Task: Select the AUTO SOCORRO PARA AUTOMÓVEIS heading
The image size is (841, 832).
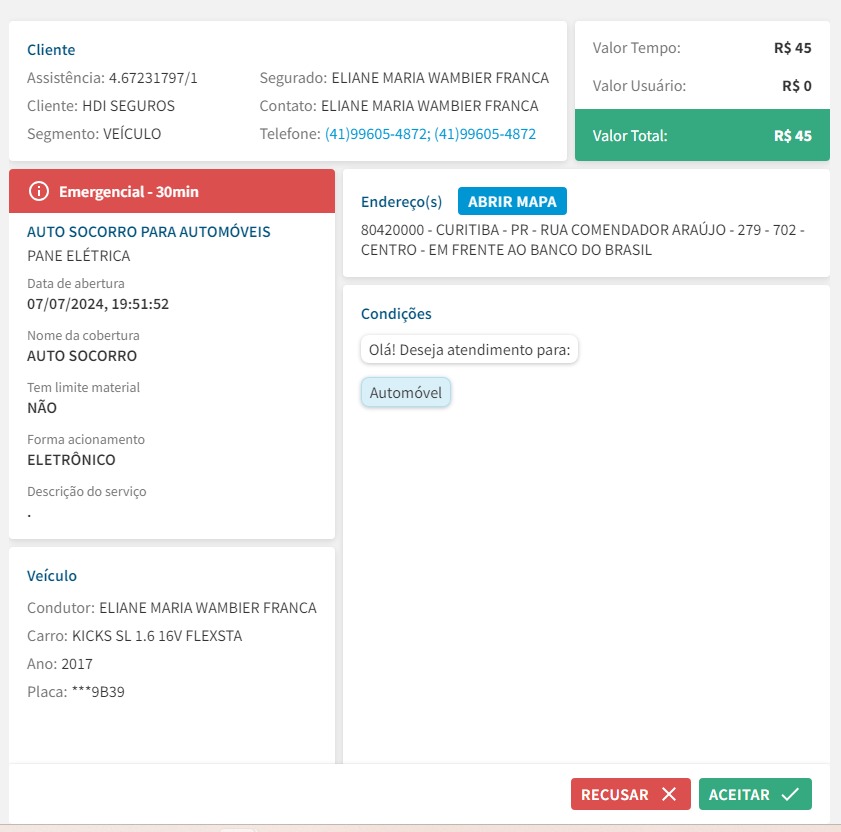Action: pos(149,232)
